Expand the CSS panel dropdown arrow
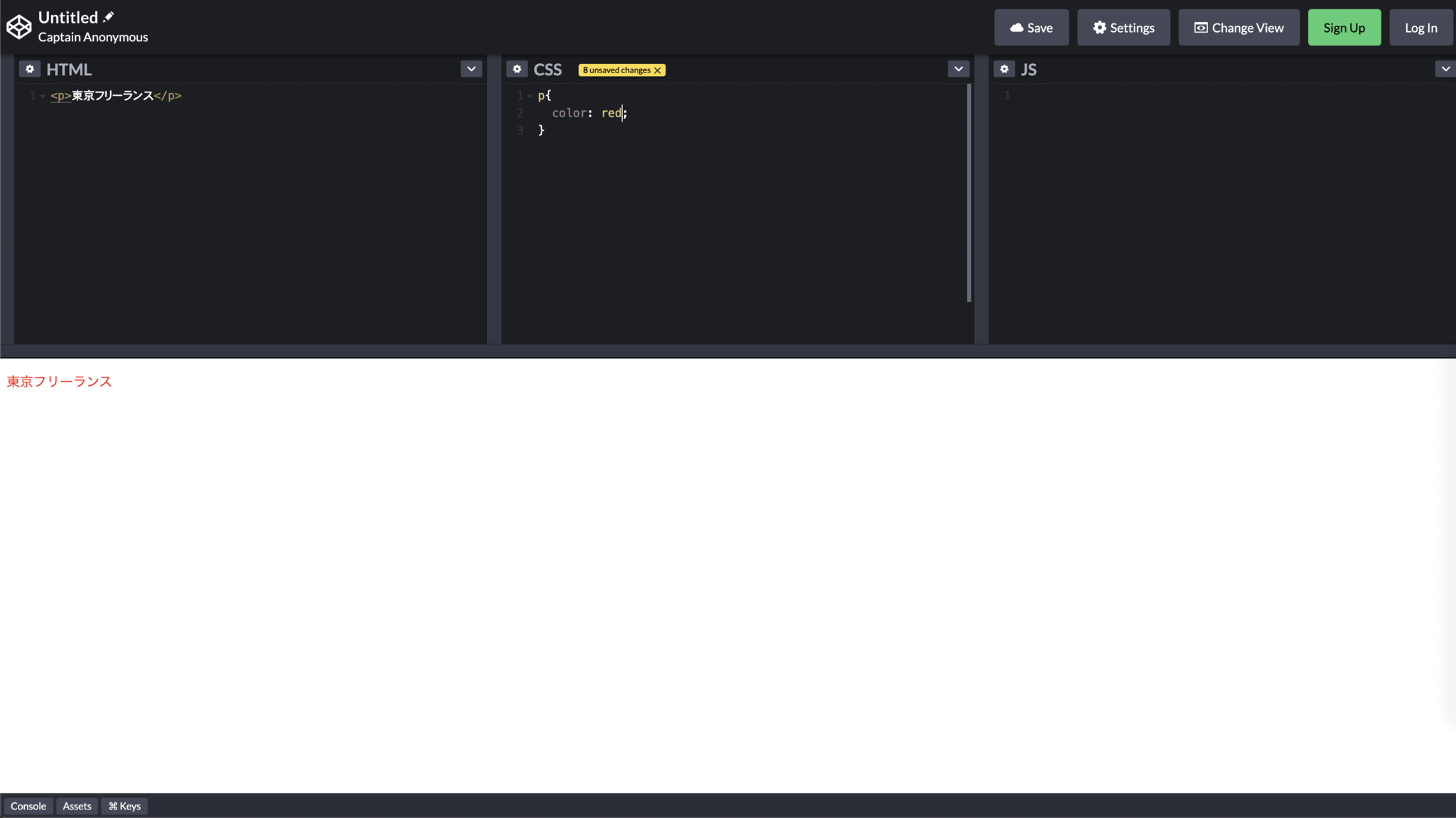 click(x=958, y=69)
